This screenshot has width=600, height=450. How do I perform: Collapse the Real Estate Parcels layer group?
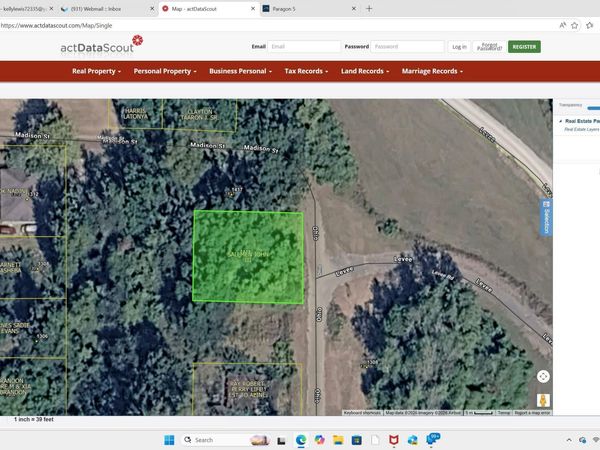pos(560,121)
